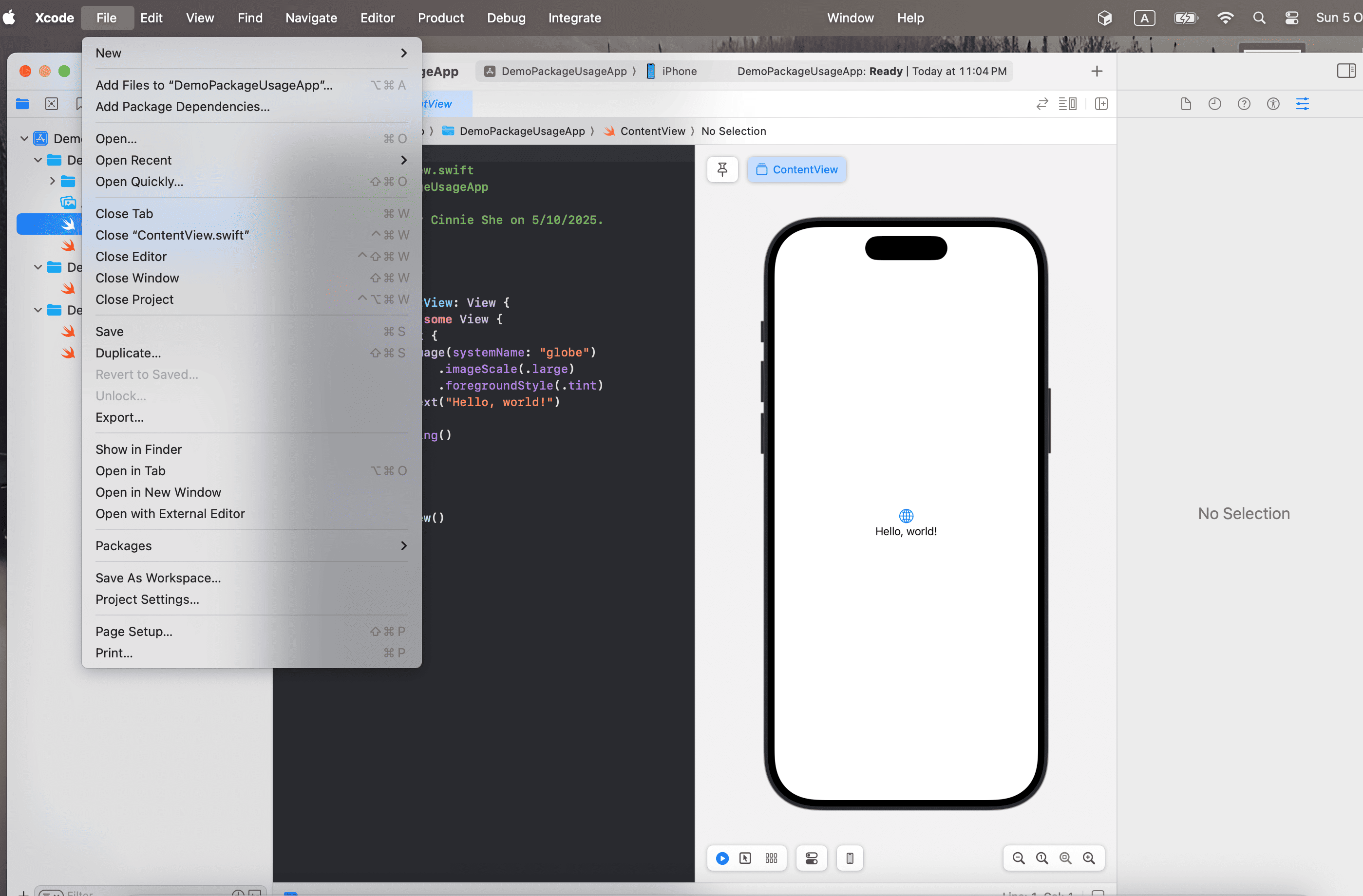Toggle the right inspector panel visibility
Screen dimensions: 1363x896
[x=1347, y=71]
